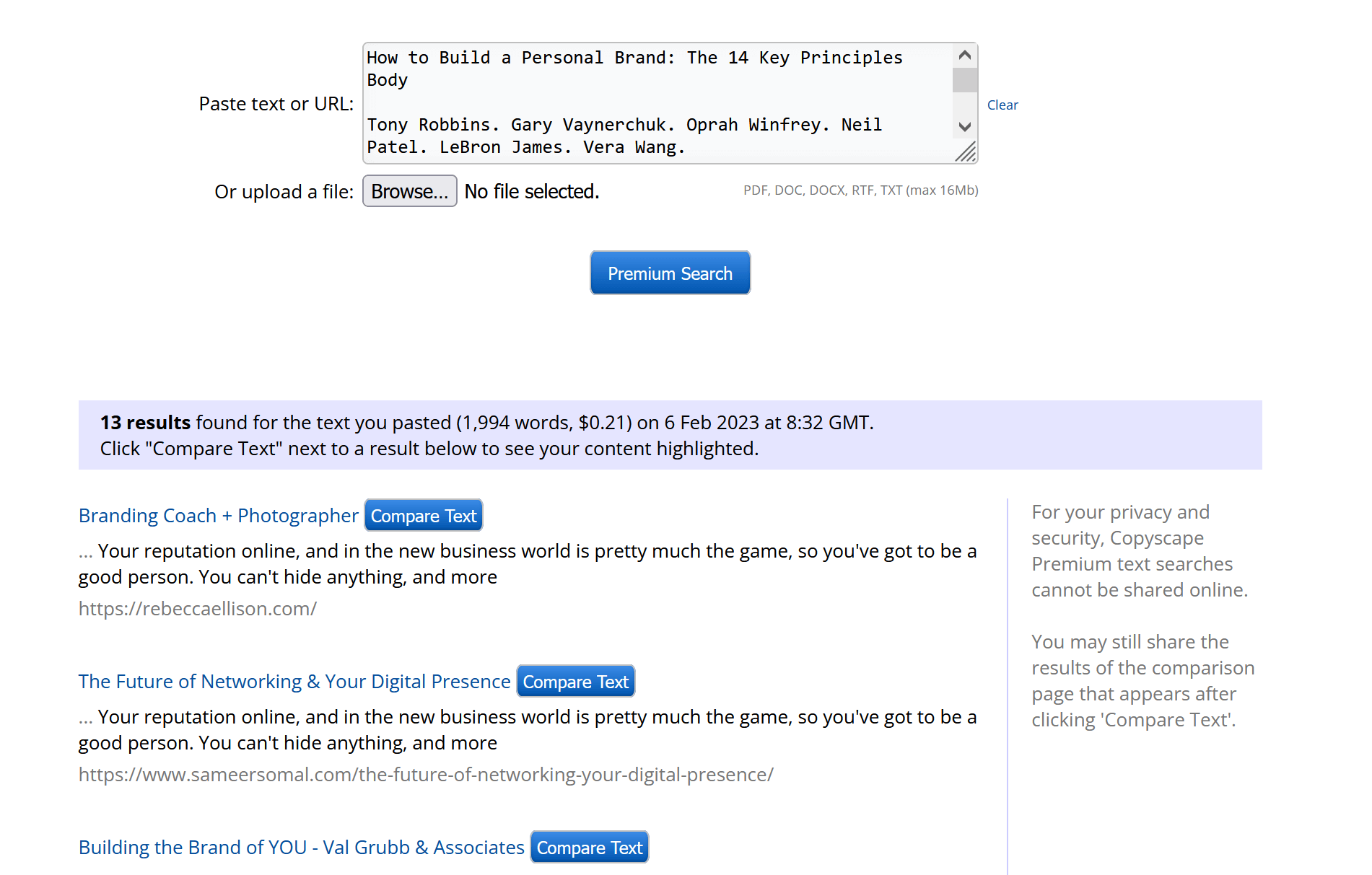Compare Text for The Future of Networking
Screen dimensions: 1372x875
(x=576, y=682)
